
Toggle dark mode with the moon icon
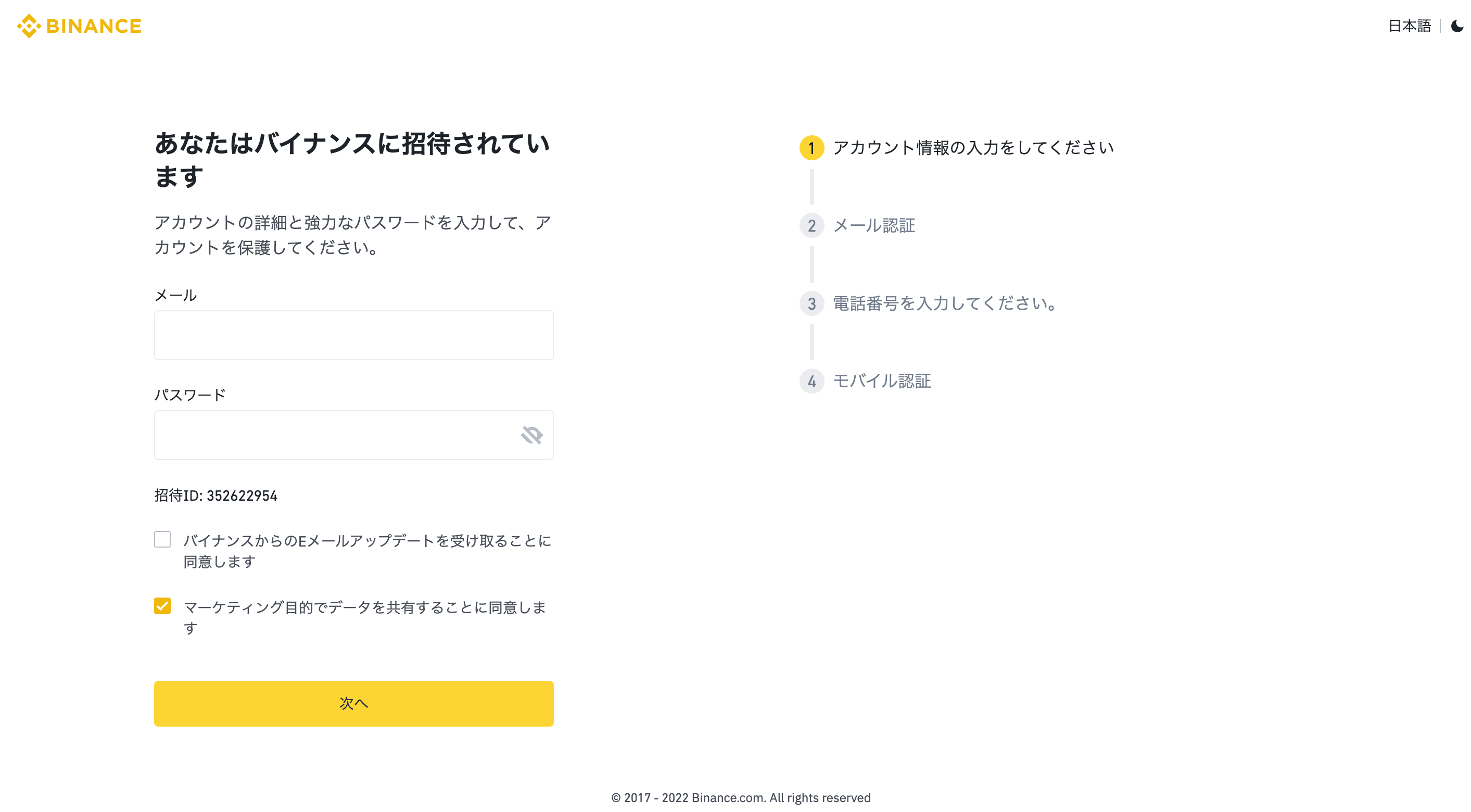1457,26
